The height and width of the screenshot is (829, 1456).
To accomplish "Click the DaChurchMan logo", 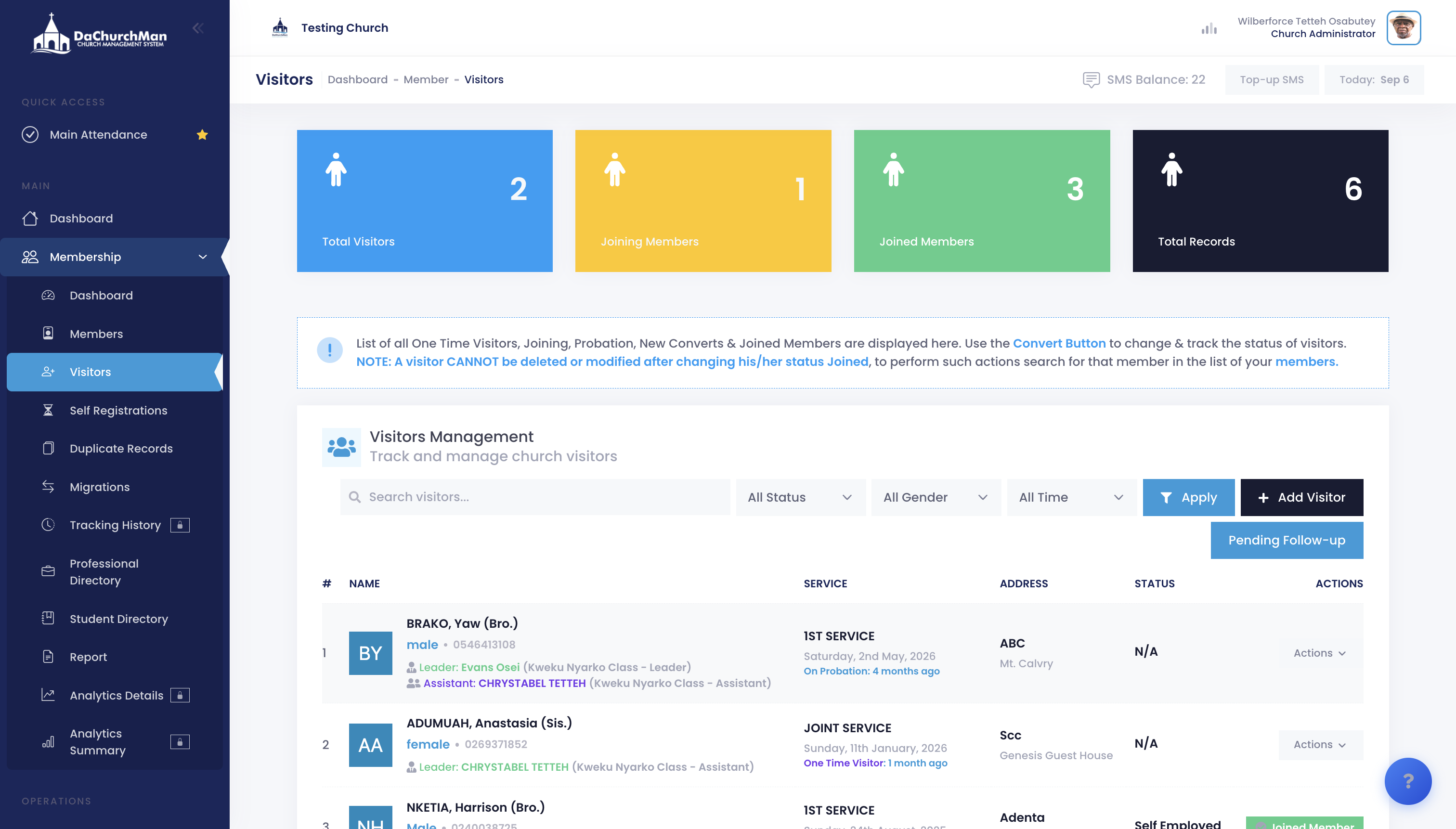I will (x=99, y=34).
